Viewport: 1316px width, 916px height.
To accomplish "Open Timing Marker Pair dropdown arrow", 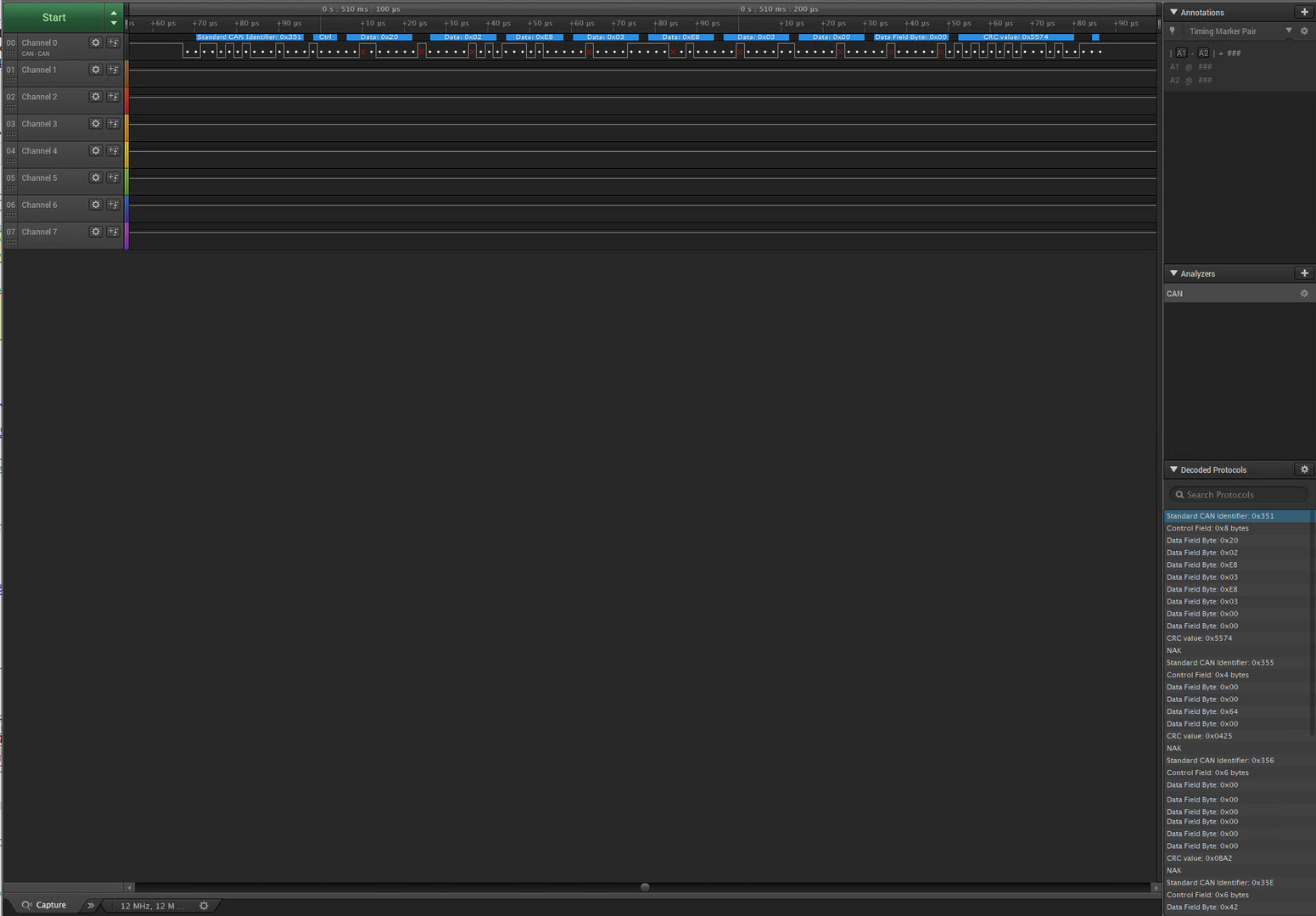I will coord(1289,31).
